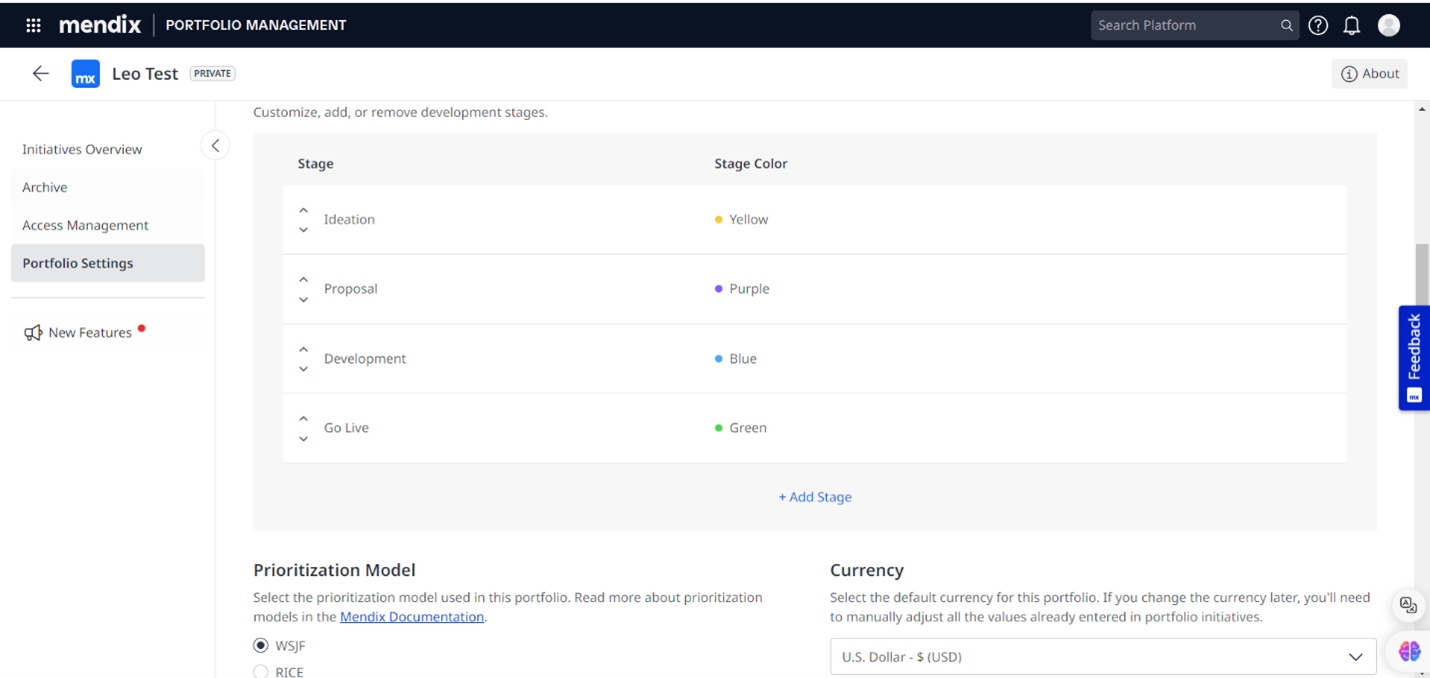Go back using the arrow icon
The image size is (1430, 678).
(x=40, y=73)
